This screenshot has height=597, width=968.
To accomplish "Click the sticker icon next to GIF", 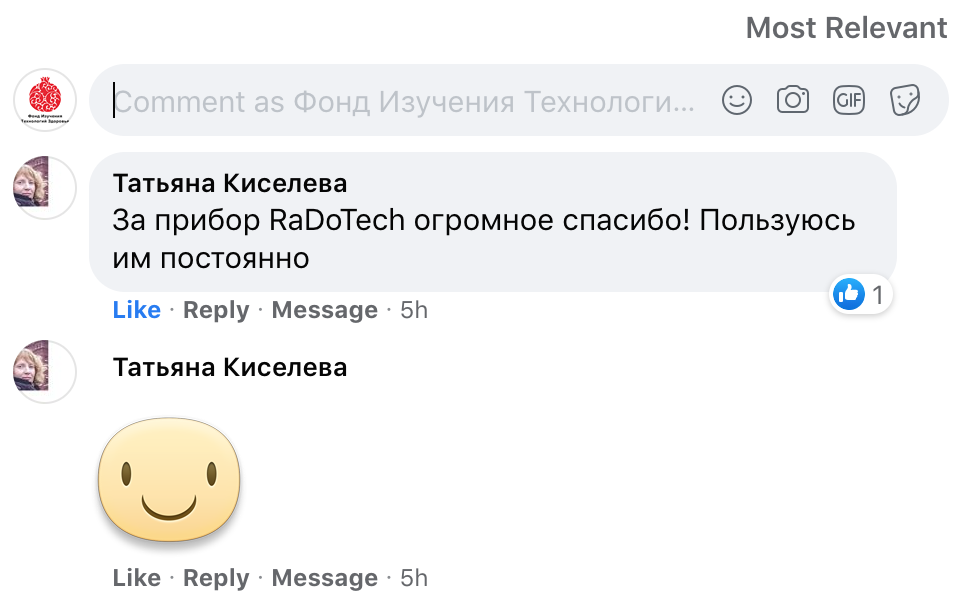I will [905, 100].
